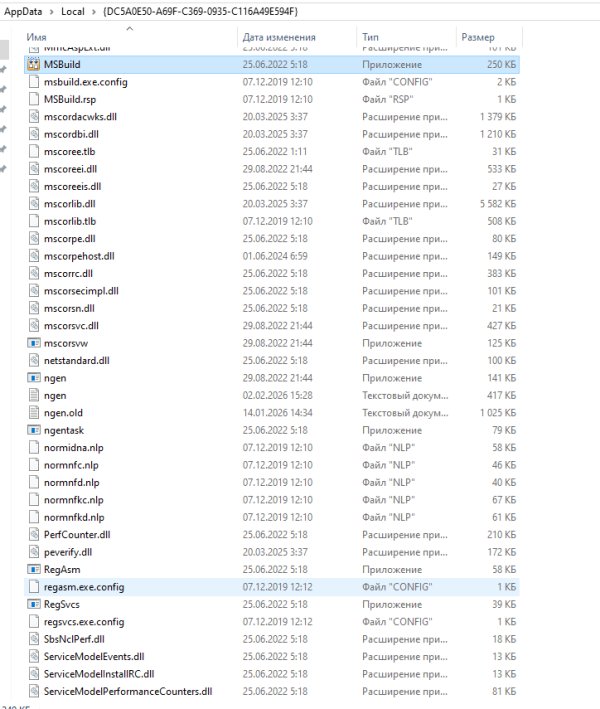This screenshot has width=600, height=709.
Task: Sort by Тип column header
Action: click(x=370, y=37)
